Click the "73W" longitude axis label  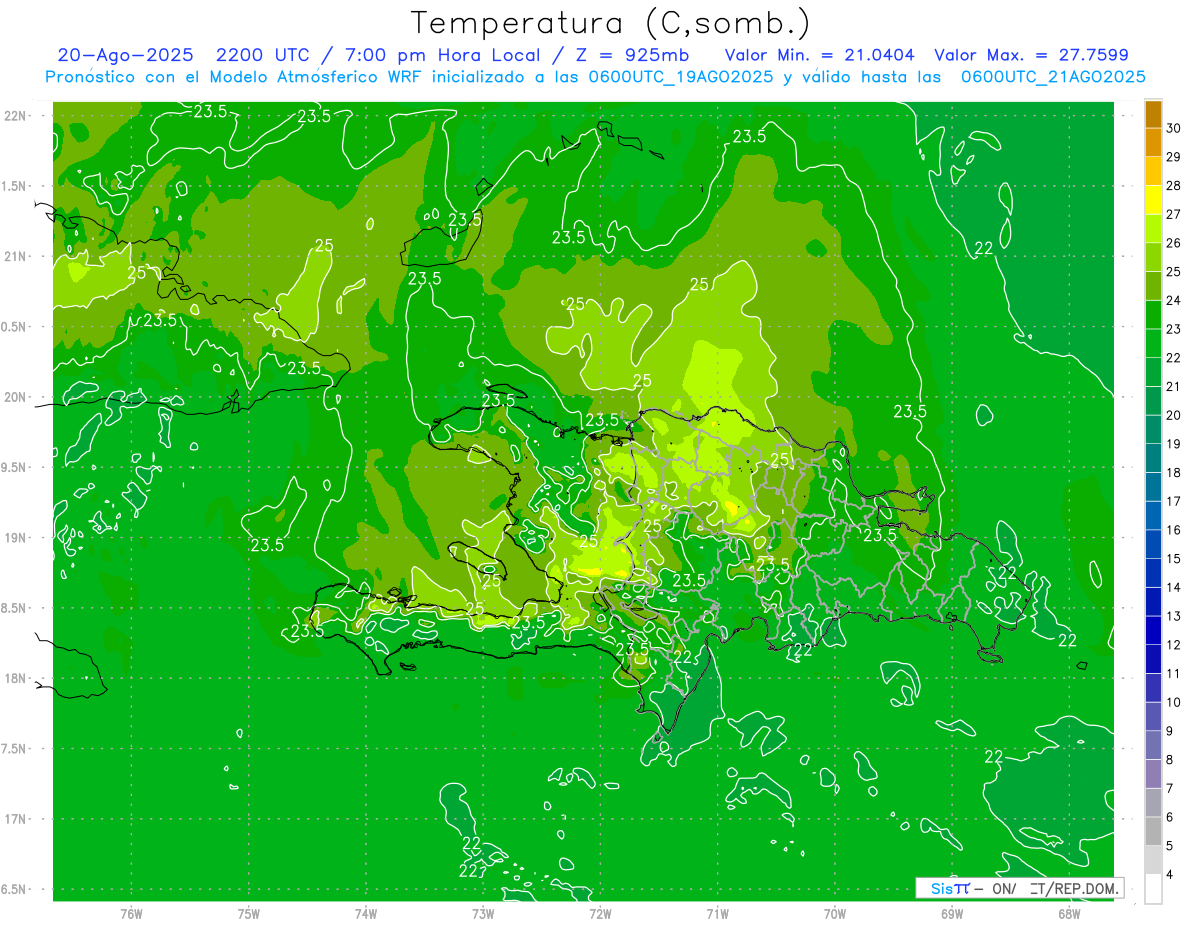tap(483, 914)
